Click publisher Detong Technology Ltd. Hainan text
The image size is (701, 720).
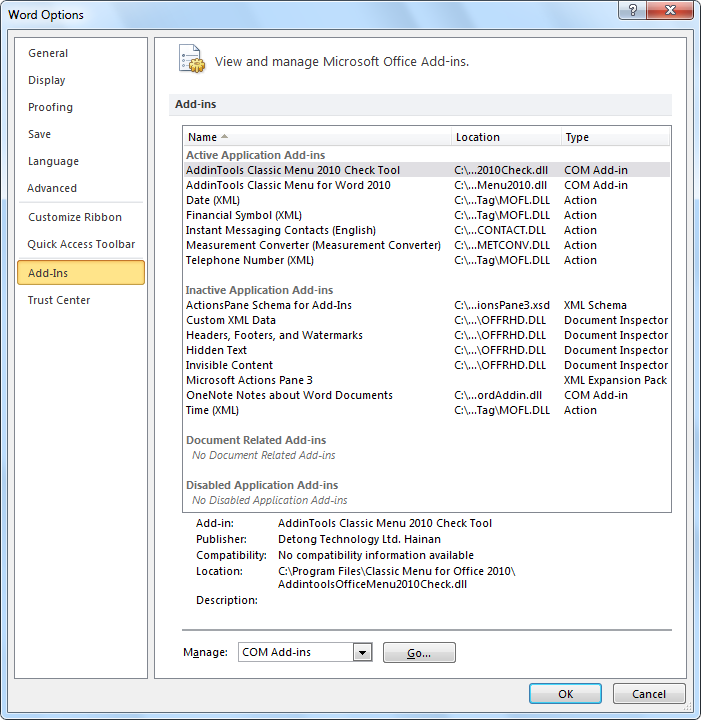(x=359, y=539)
